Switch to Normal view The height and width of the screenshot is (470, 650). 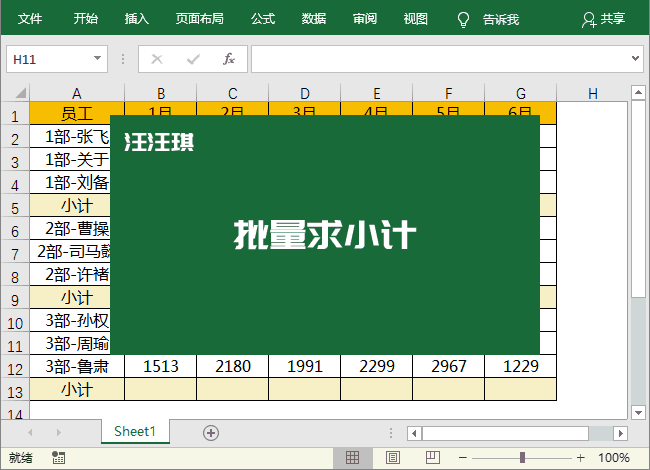(352, 458)
